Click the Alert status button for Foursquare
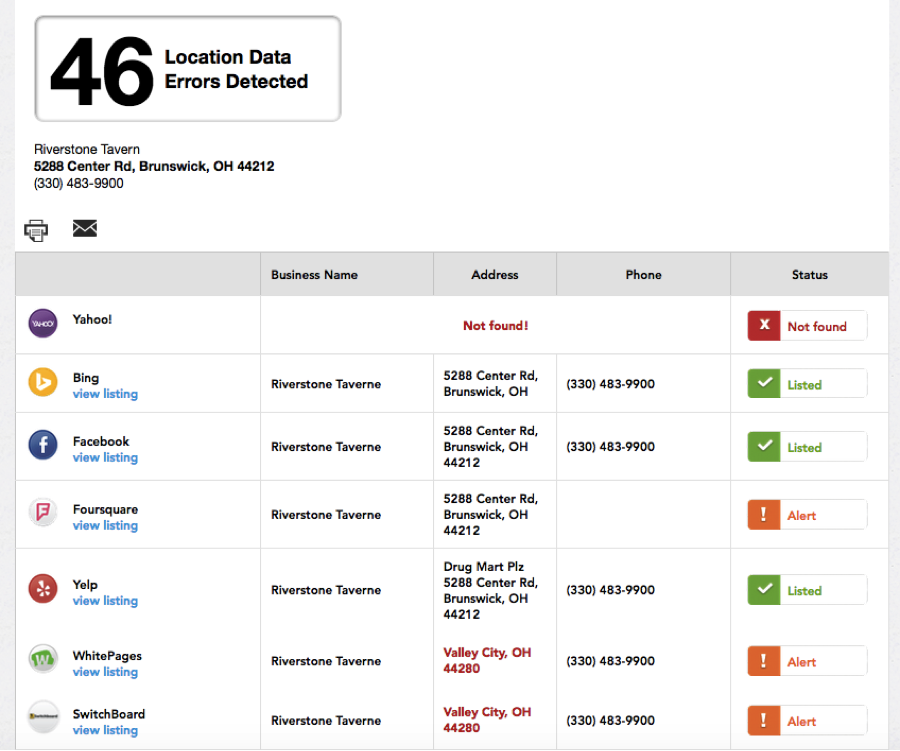 click(807, 514)
